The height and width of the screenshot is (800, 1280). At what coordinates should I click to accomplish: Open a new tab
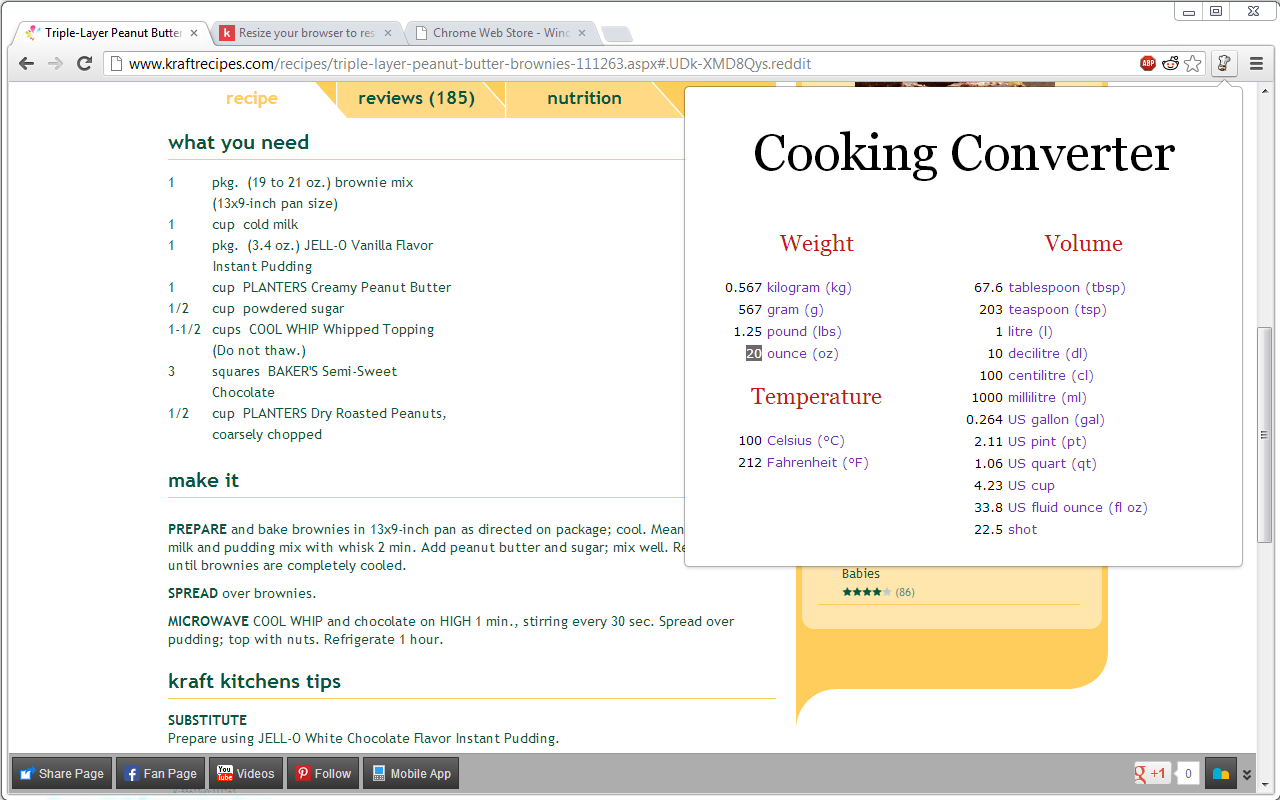616,34
